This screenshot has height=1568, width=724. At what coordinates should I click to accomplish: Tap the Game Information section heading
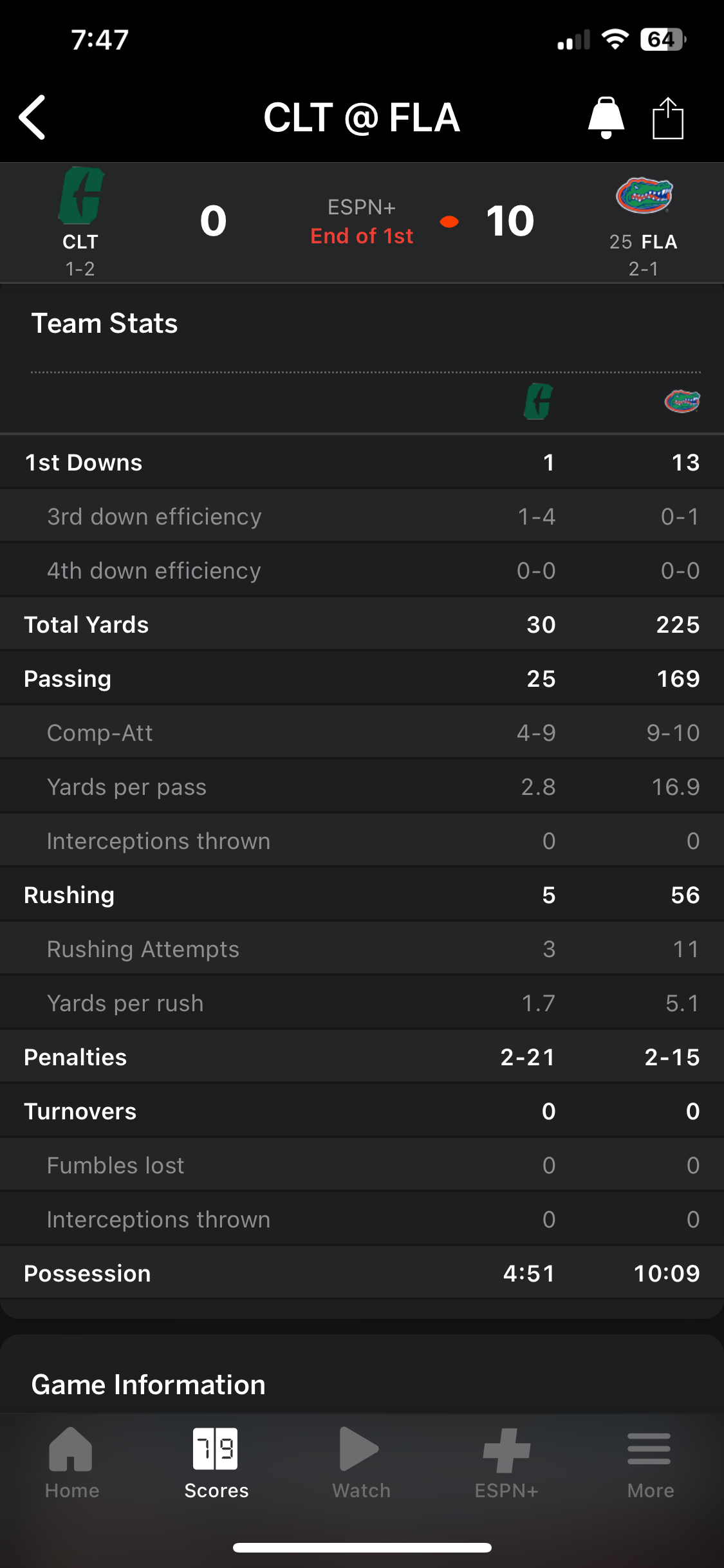149,1385
